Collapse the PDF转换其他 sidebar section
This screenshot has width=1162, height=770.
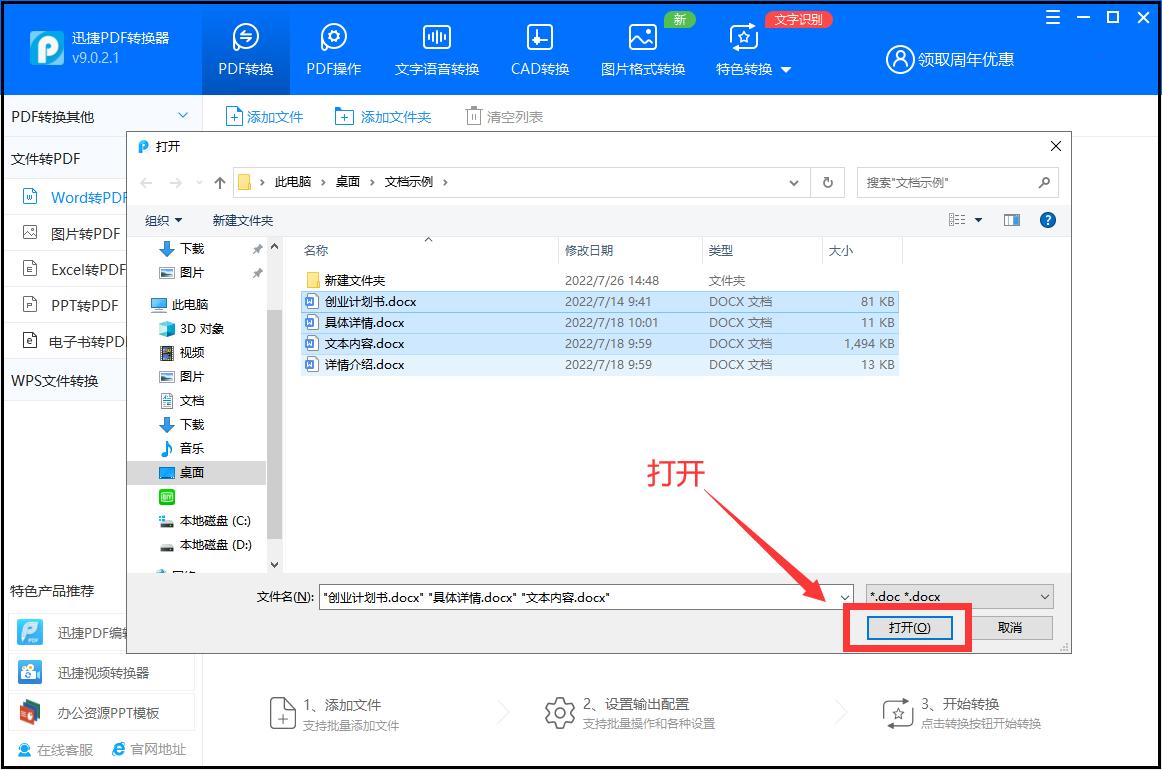pos(181,115)
